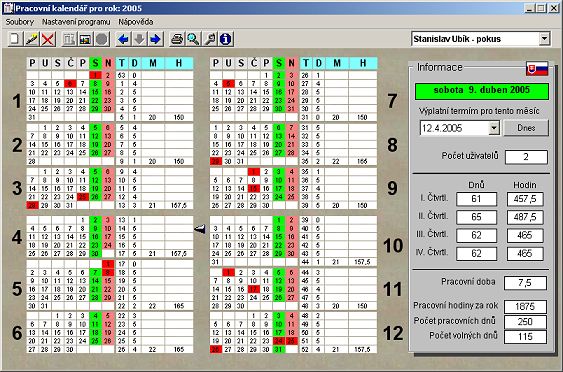The width and height of the screenshot is (563, 372).
Task: Open the Soubory menu
Action: point(20,22)
